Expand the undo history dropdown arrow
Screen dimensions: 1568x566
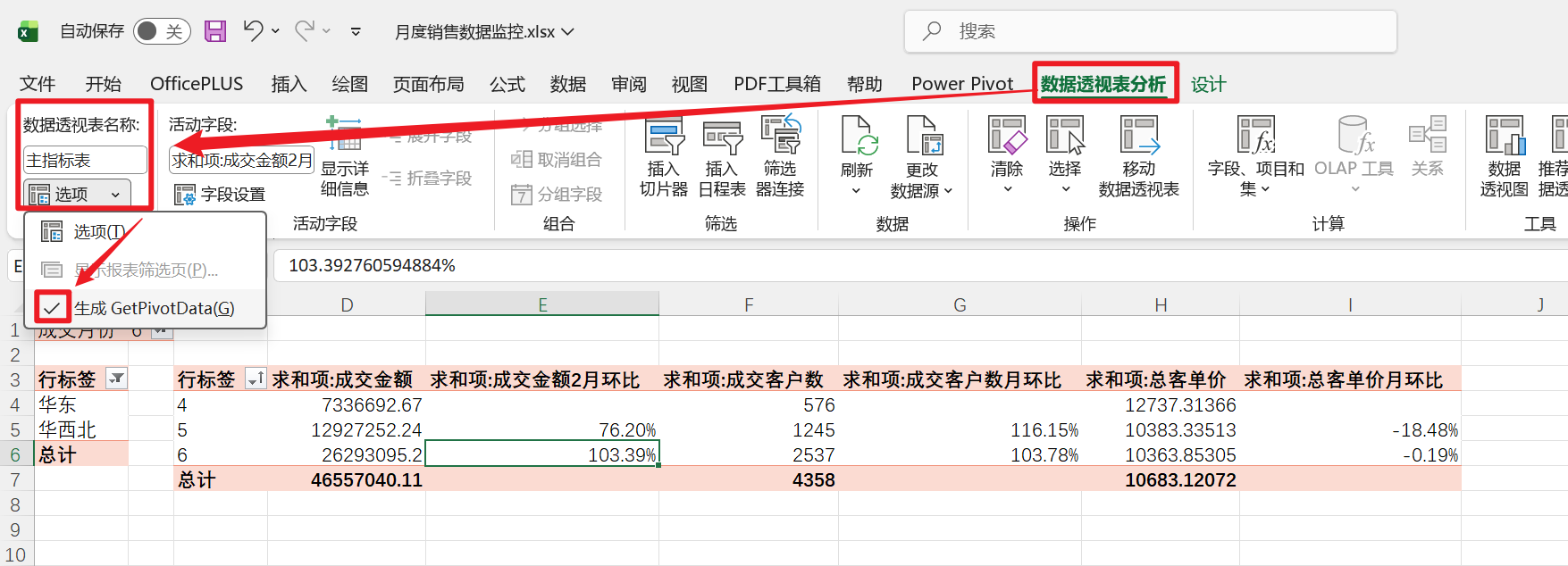pyautogui.click(x=275, y=31)
